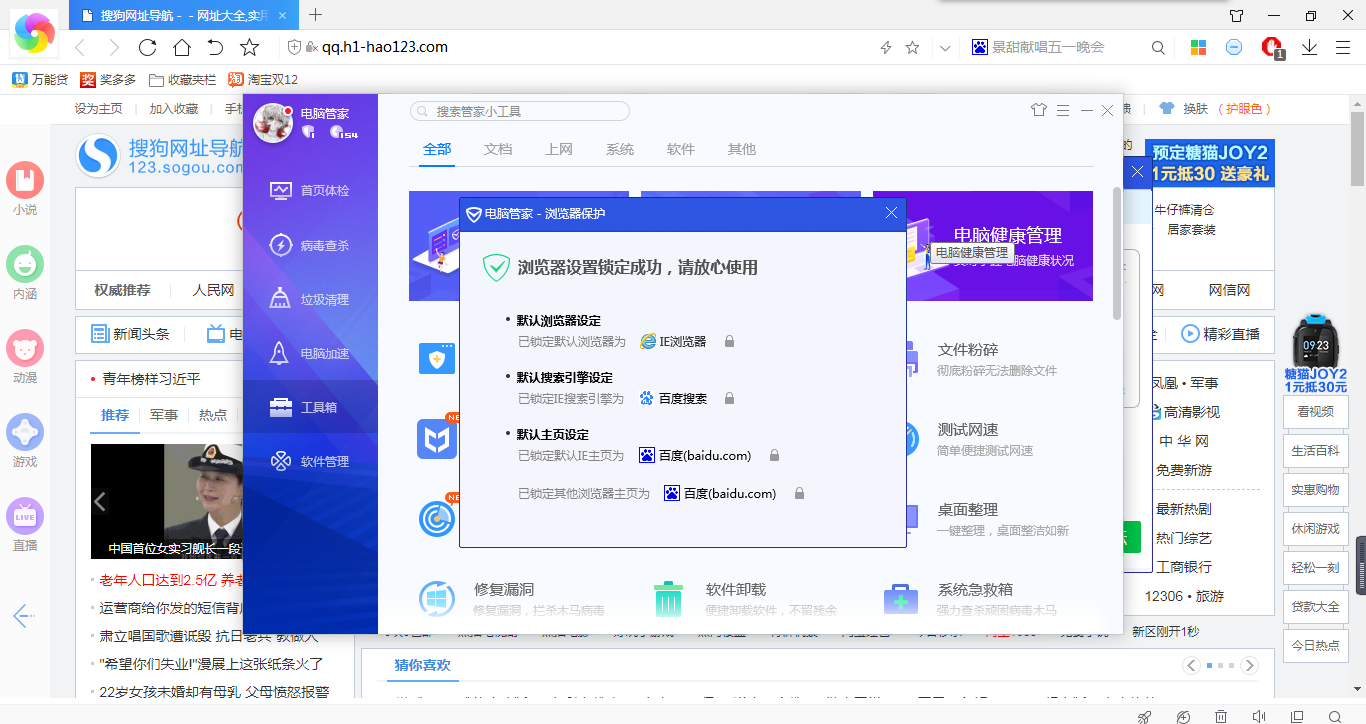This screenshot has width=1366, height=724.
Task: Click 生活百科 button on right sidebar
Action: tap(1315, 450)
